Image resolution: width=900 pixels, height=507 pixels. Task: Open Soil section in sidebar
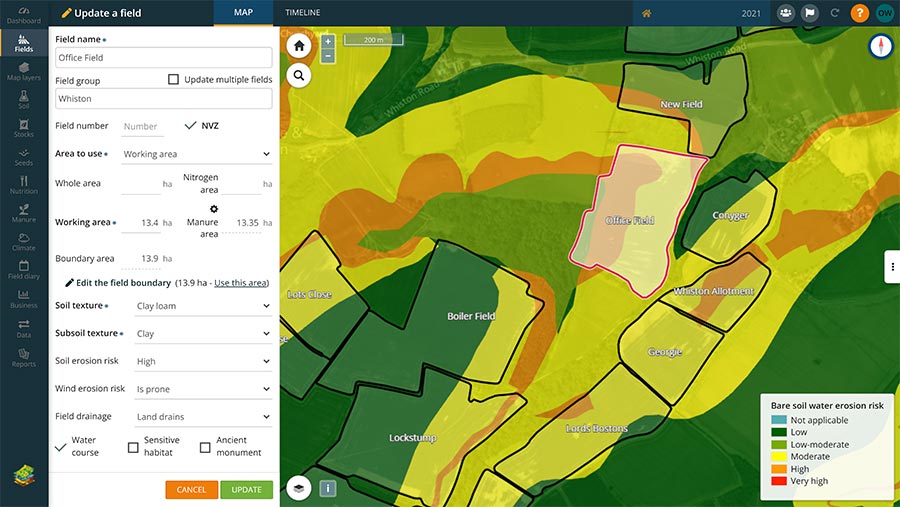(x=24, y=98)
